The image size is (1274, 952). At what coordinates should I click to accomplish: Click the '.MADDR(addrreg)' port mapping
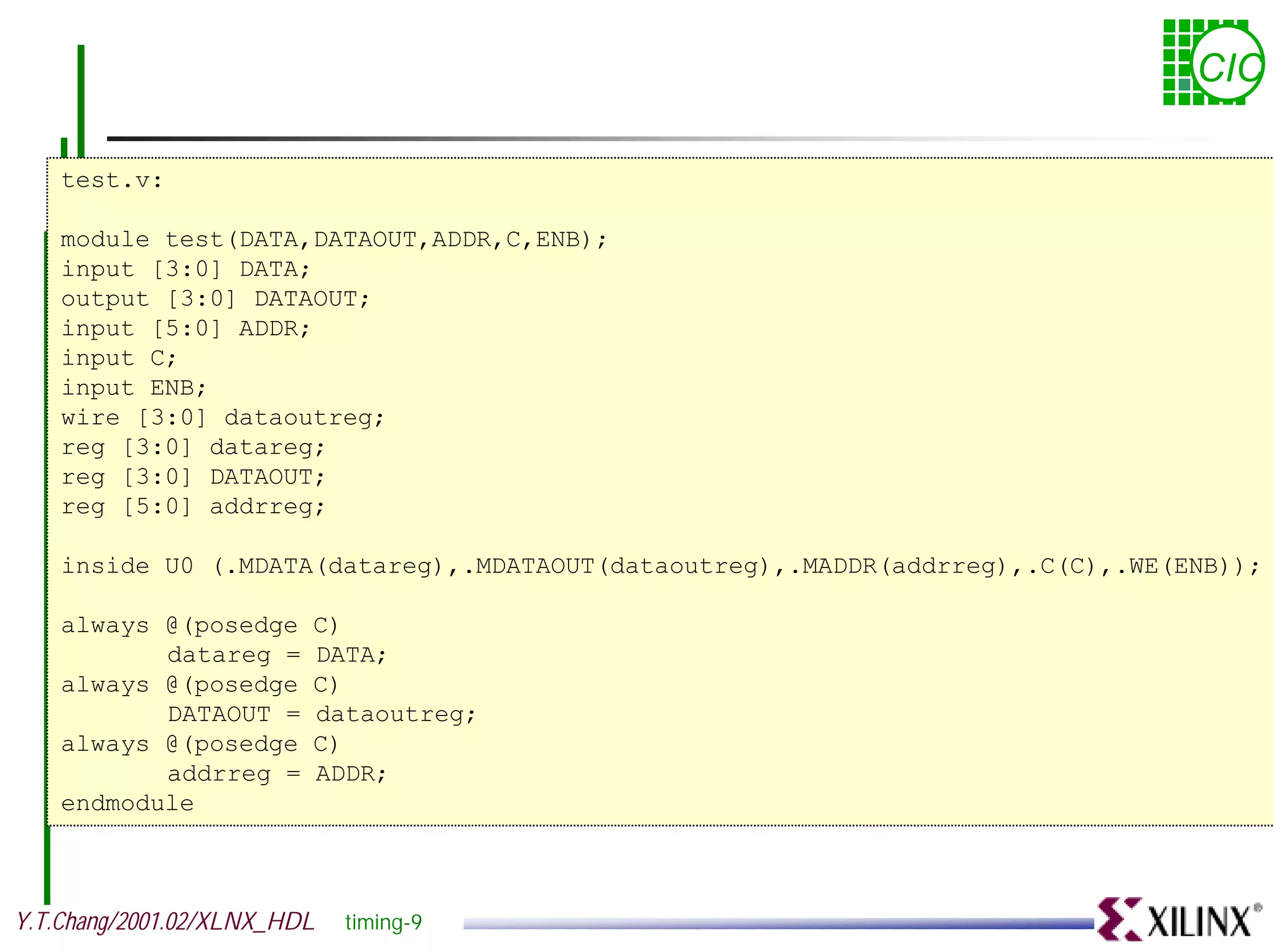click(899, 567)
